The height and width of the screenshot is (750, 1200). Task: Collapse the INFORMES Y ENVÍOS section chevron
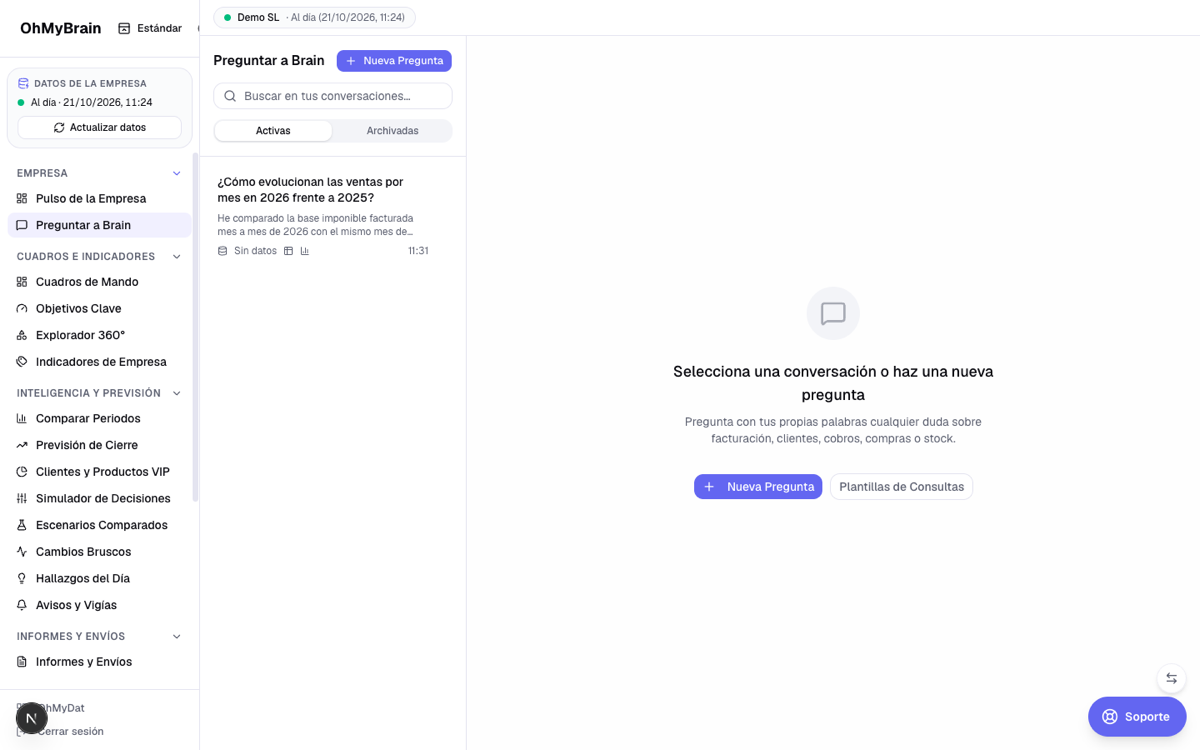[x=177, y=637]
